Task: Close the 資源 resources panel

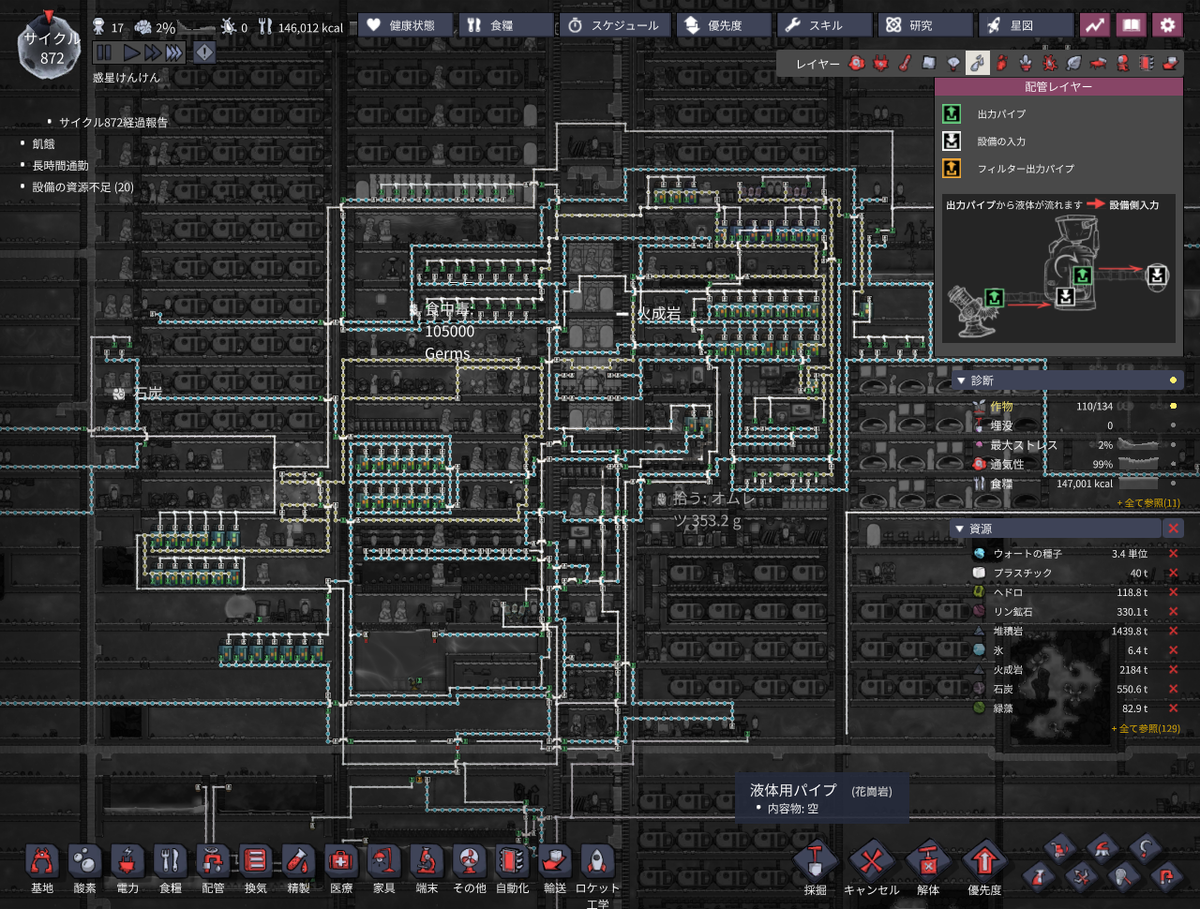Action: [1174, 528]
